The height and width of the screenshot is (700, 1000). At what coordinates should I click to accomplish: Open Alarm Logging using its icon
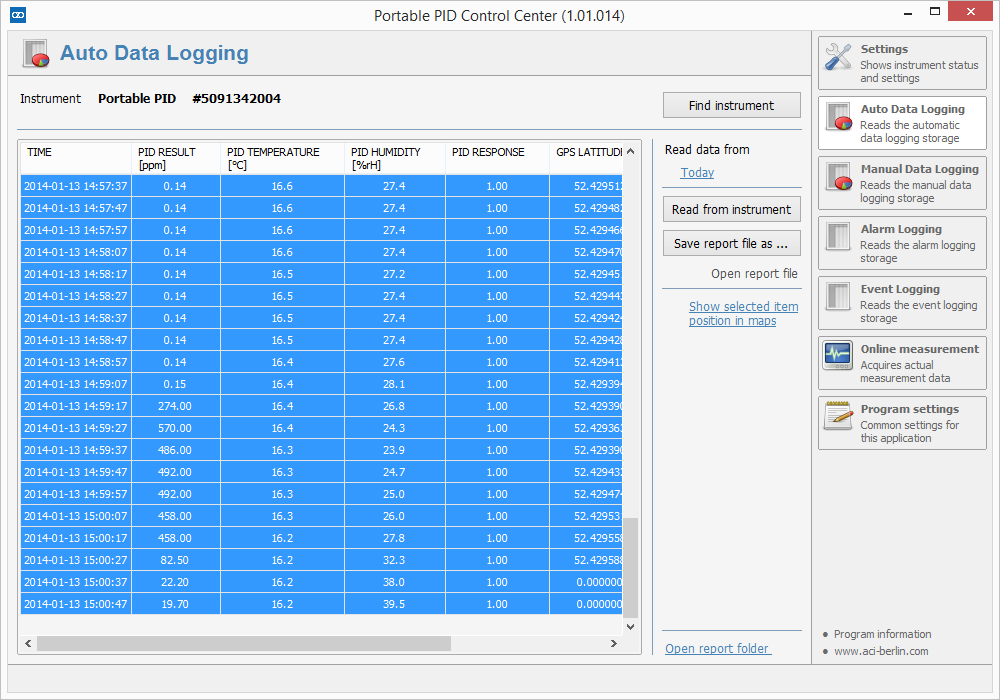pyautogui.click(x=838, y=238)
